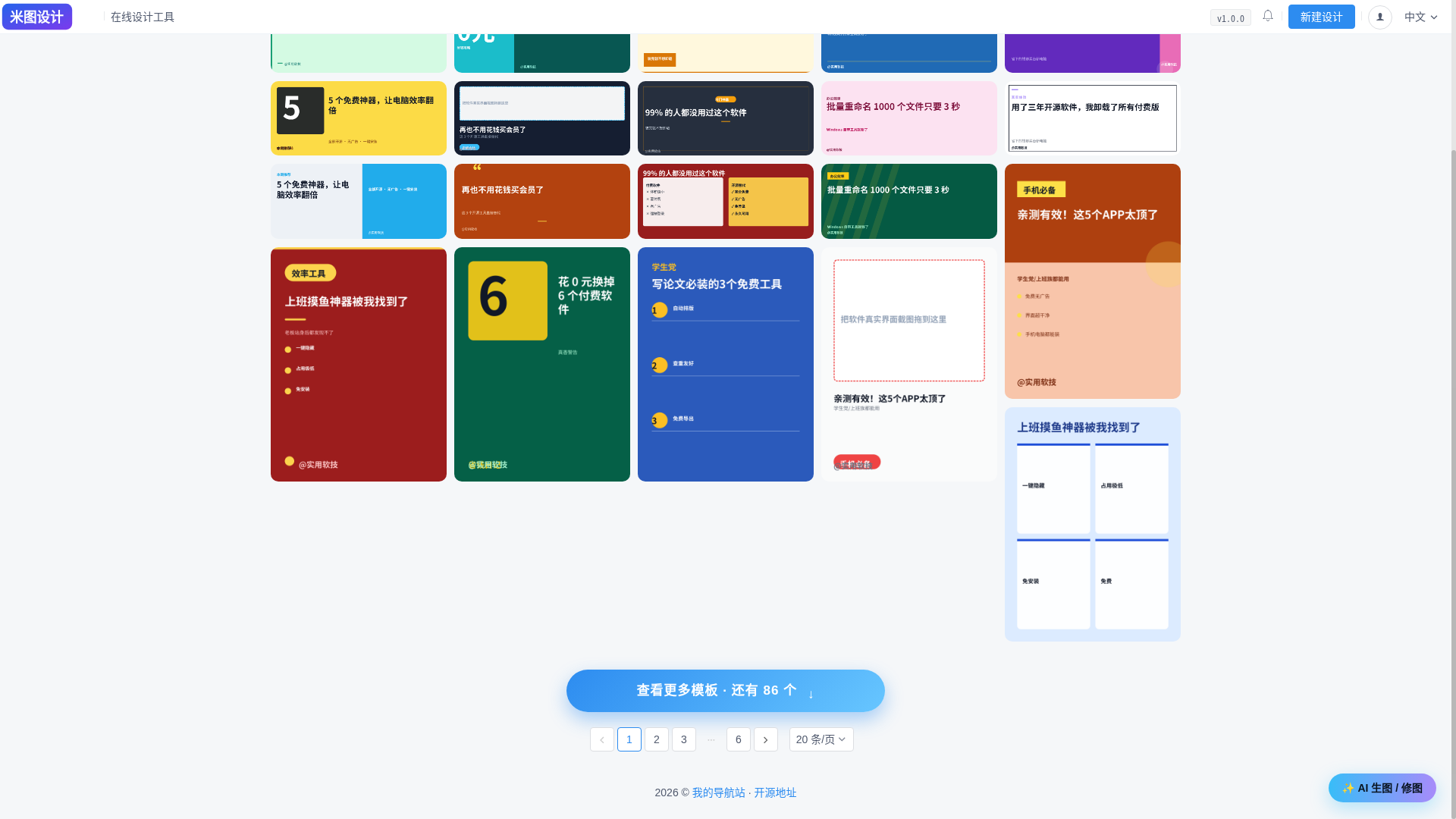Open the user avatar icon
The image size is (1456, 819).
click(x=1380, y=17)
